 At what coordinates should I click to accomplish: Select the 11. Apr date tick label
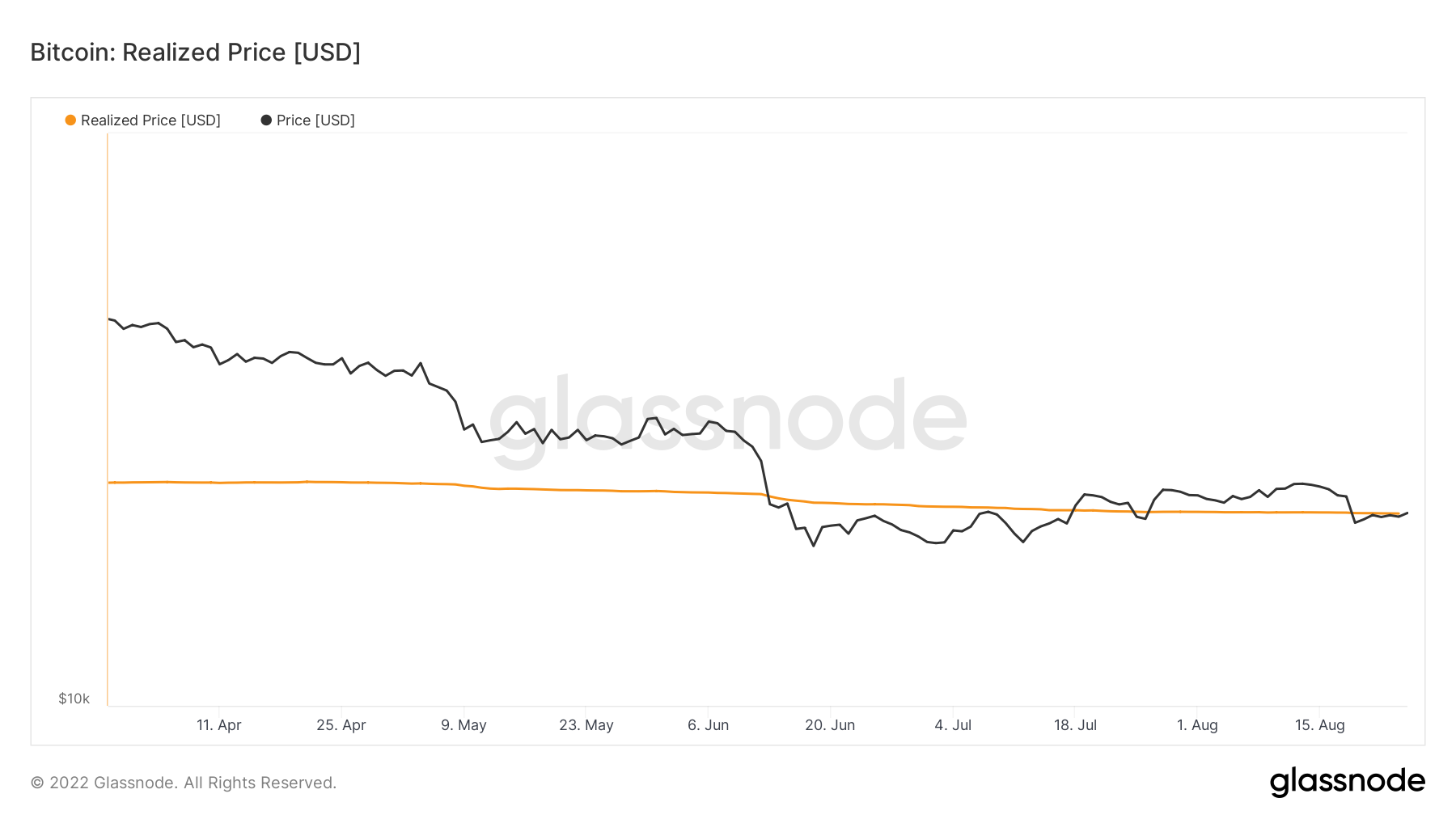(x=219, y=725)
